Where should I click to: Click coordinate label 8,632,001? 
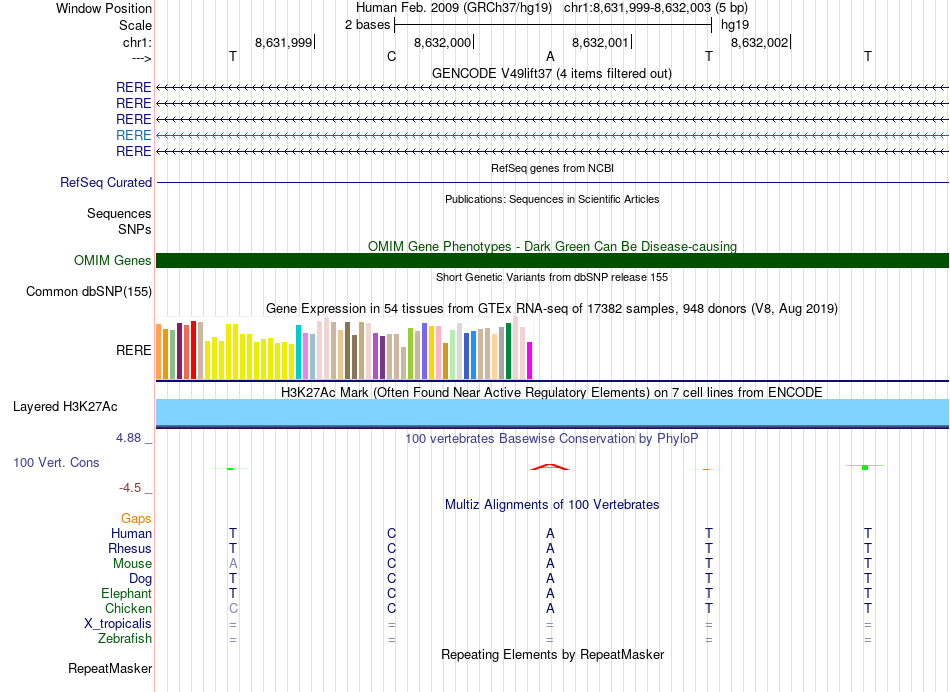tap(600, 42)
